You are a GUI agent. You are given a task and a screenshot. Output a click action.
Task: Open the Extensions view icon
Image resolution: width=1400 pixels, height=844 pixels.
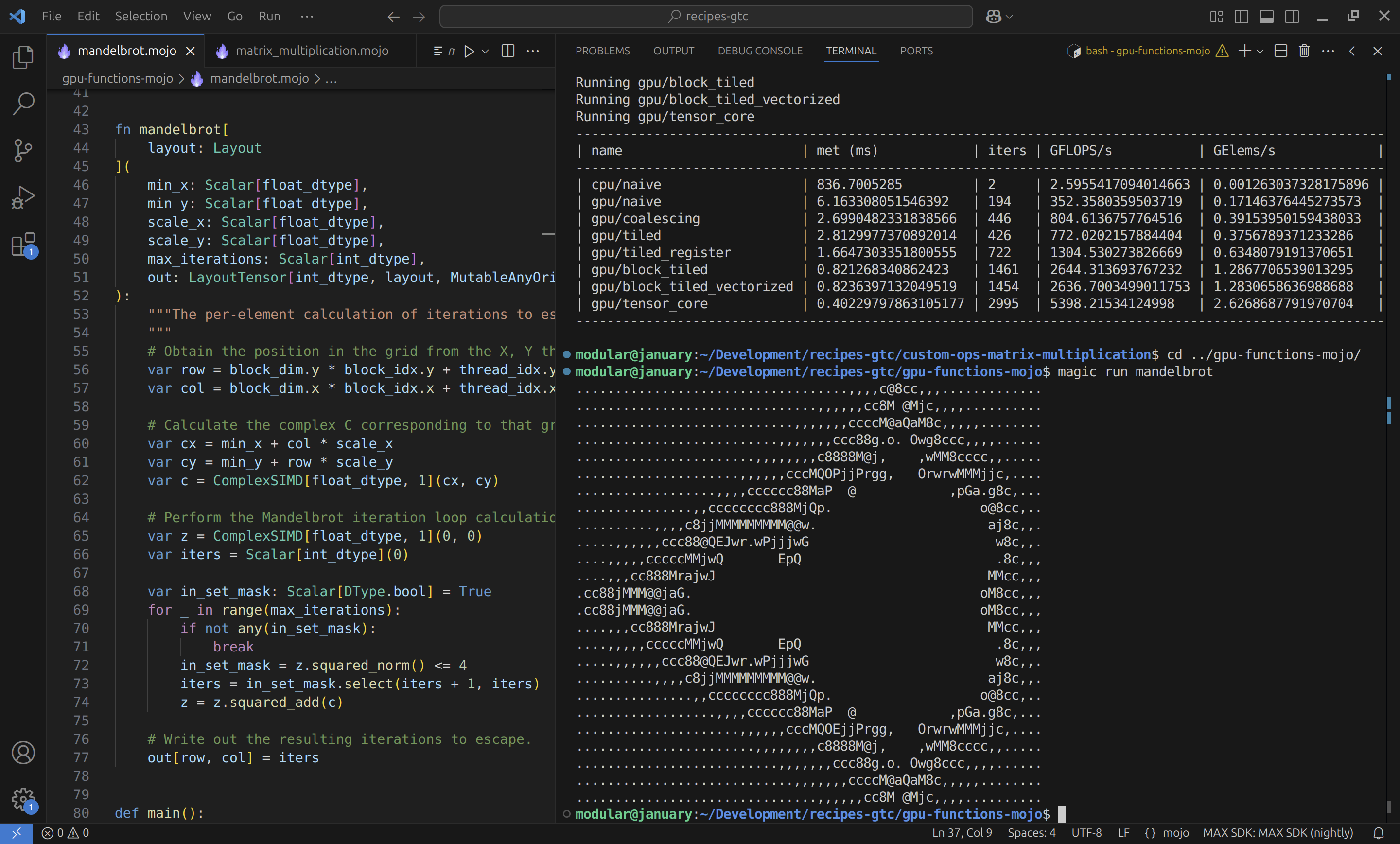click(x=23, y=245)
